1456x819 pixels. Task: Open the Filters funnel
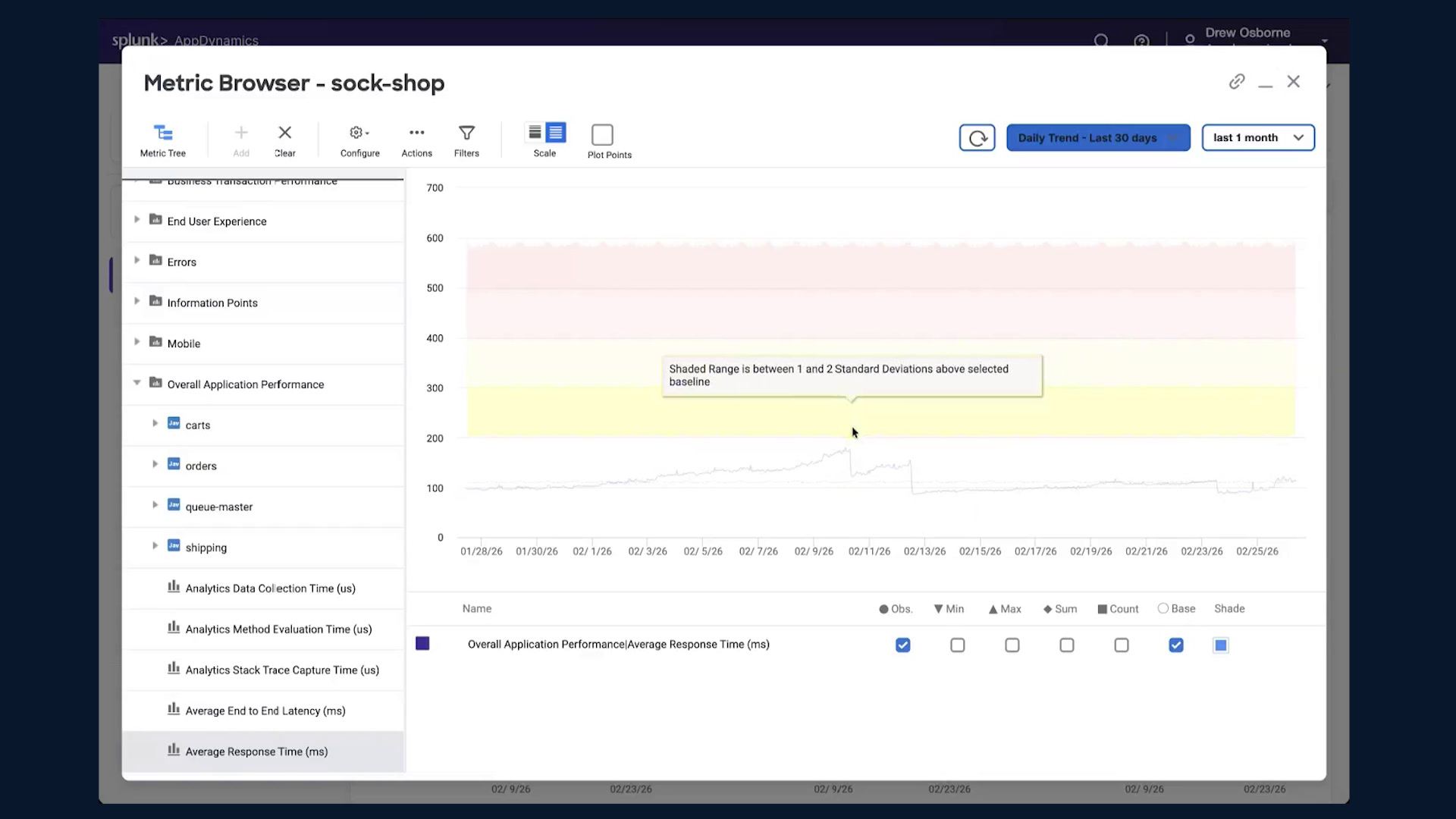(x=466, y=141)
